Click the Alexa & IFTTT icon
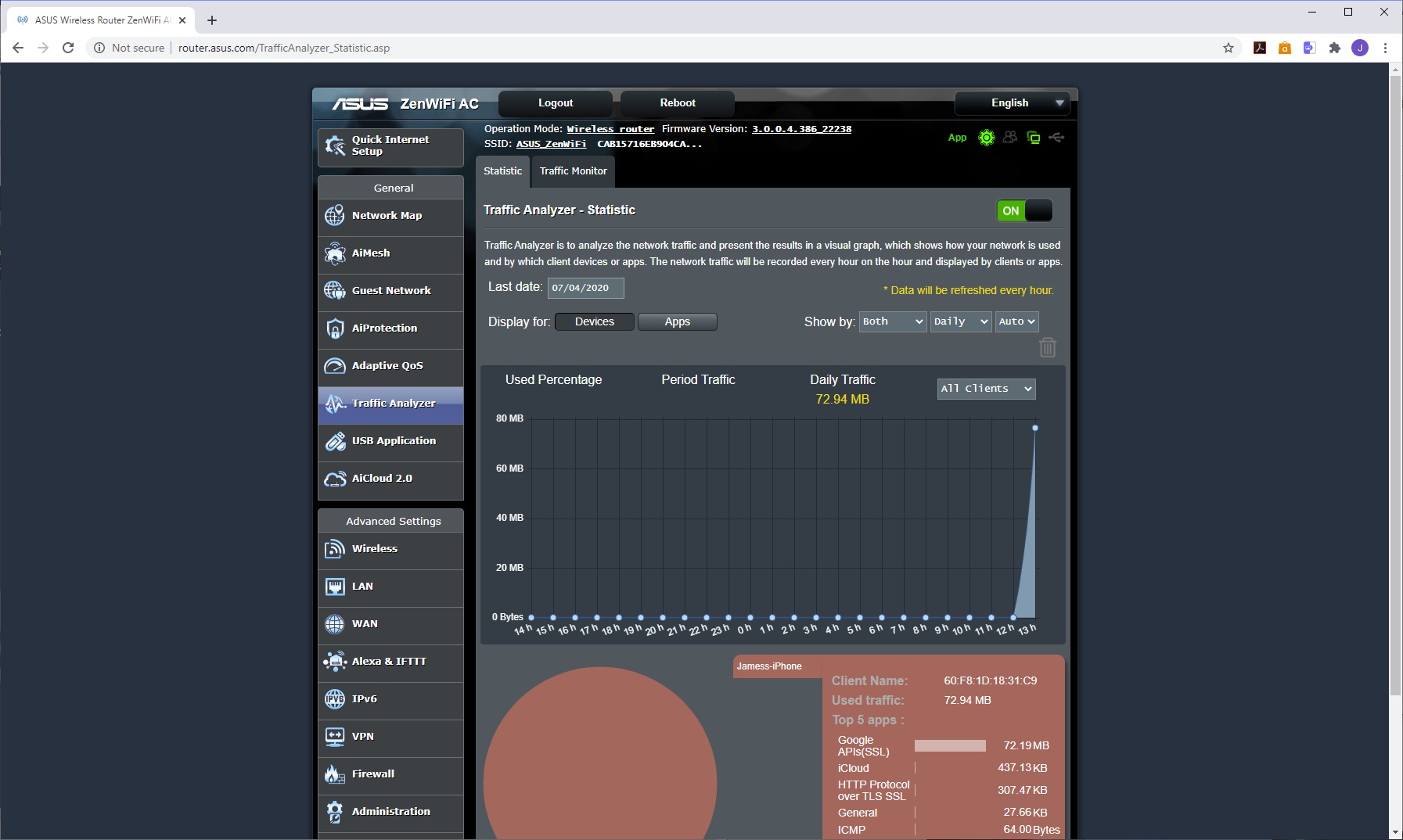1403x840 pixels. 335,661
